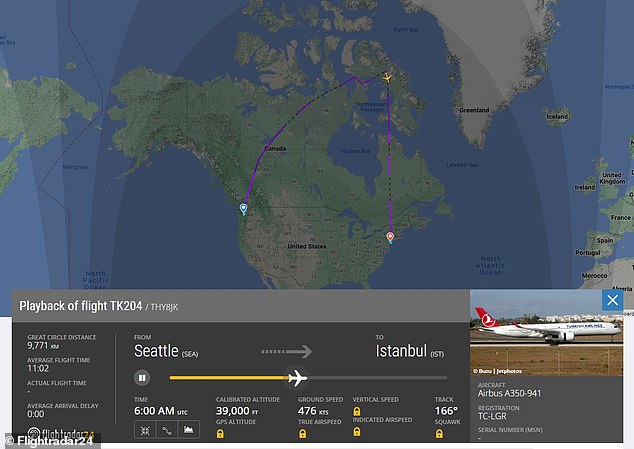Click the lock icon under GPS Altitude

point(220,433)
